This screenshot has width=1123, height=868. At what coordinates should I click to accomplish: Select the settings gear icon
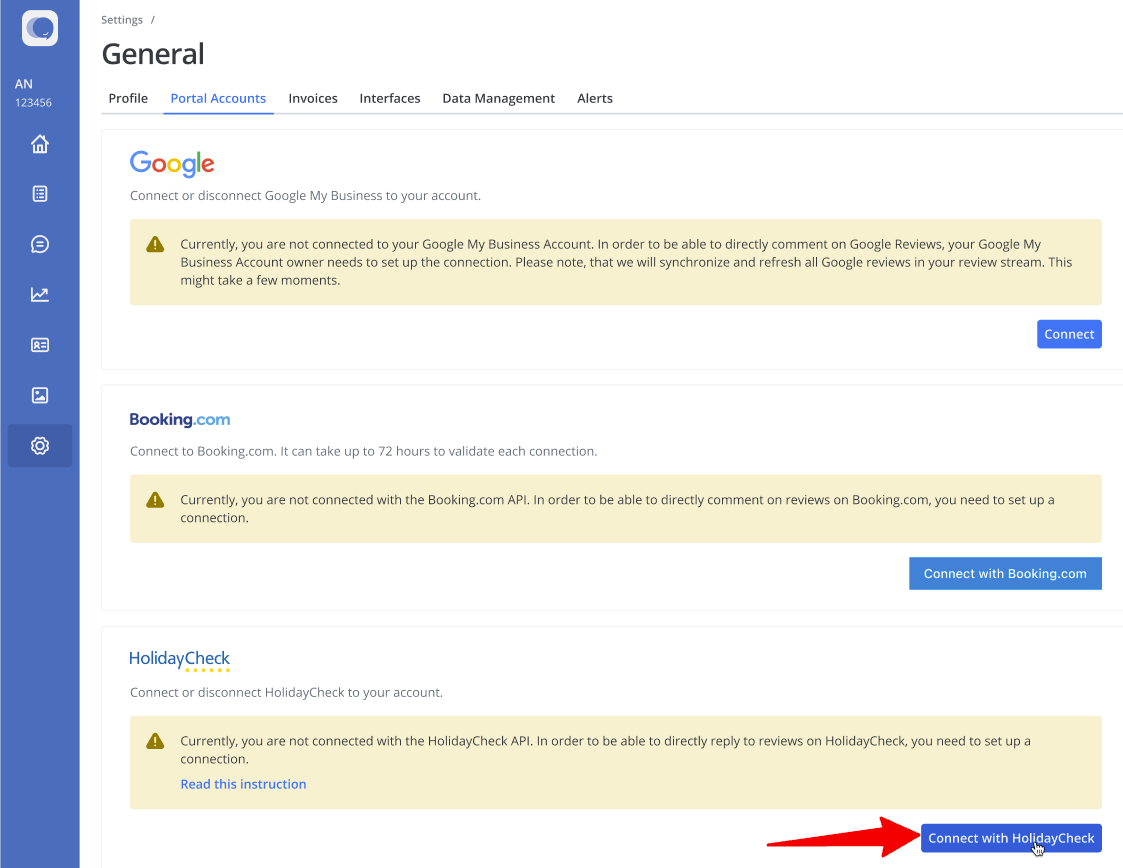40,445
